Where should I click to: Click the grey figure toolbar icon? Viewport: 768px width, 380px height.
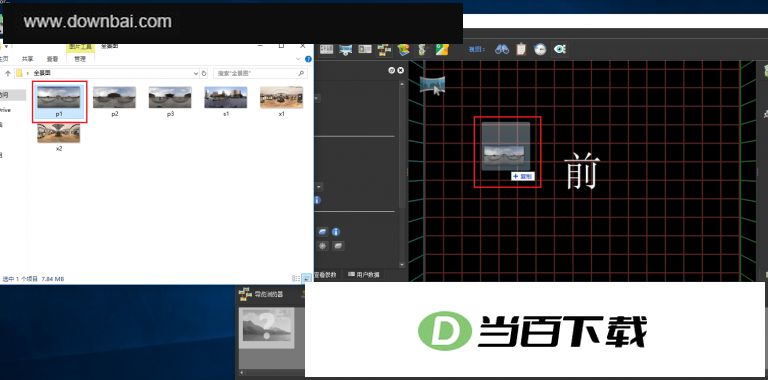pos(422,49)
